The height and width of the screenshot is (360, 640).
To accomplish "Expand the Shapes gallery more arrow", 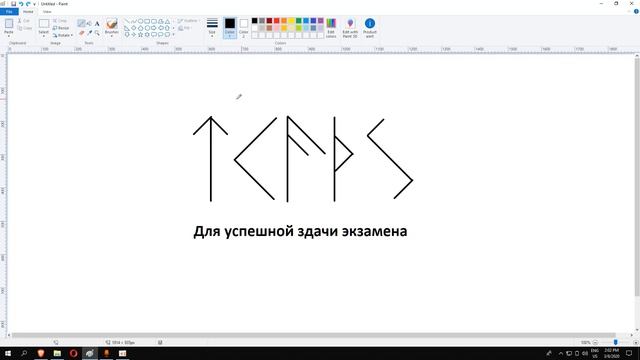I will tap(173, 35).
